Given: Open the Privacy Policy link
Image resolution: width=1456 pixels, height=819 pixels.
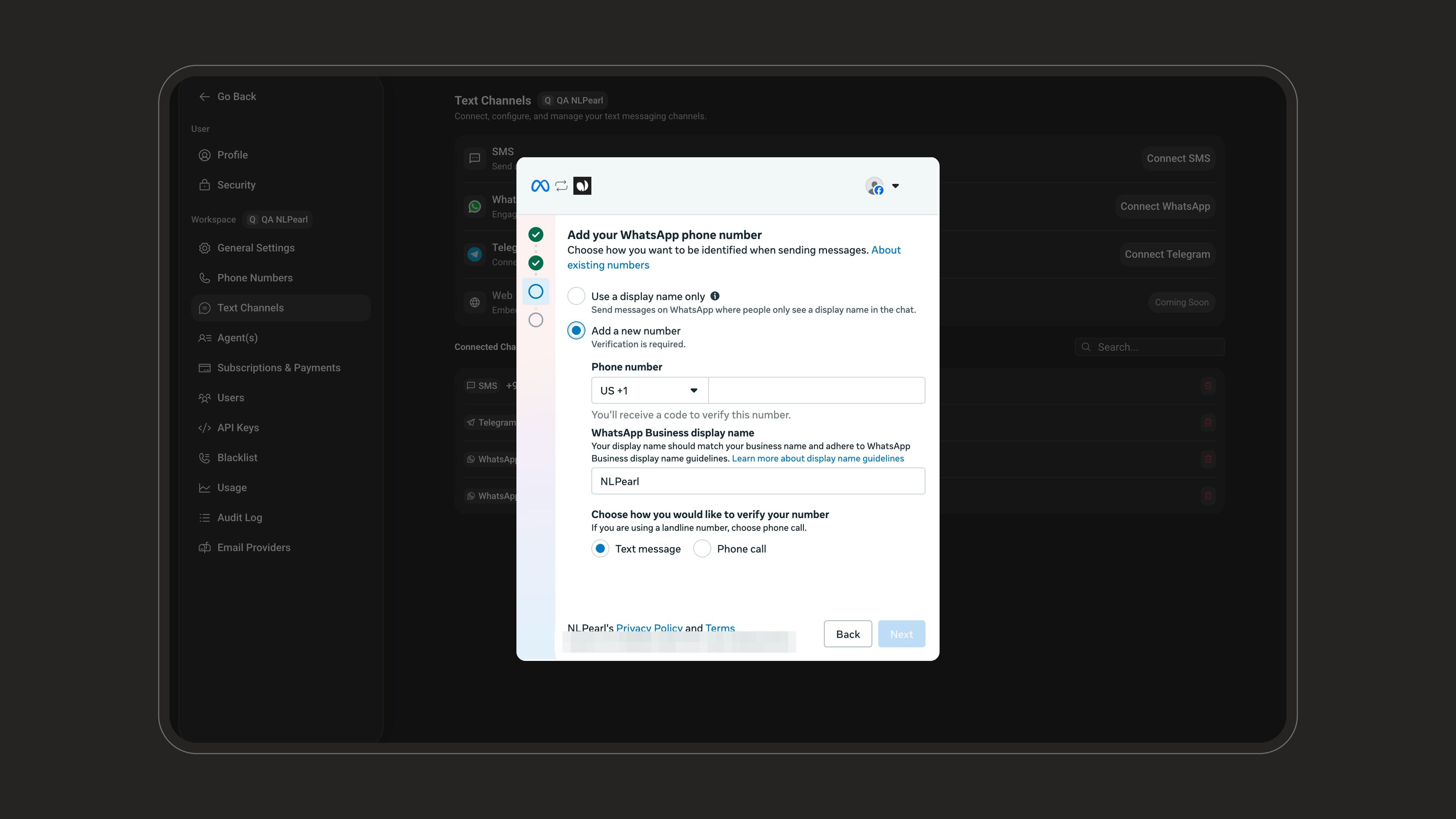Looking at the screenshot, I should [x=649, y=627].
